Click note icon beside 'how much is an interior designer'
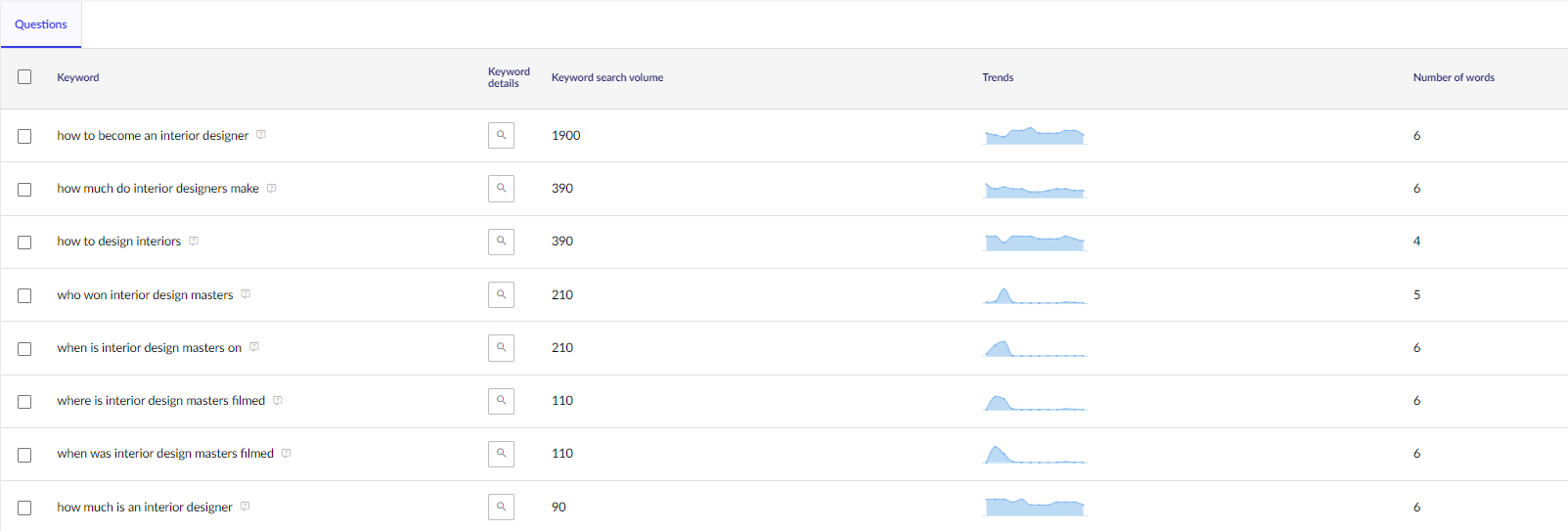1568x531 pixels. [x=245, y=506]
